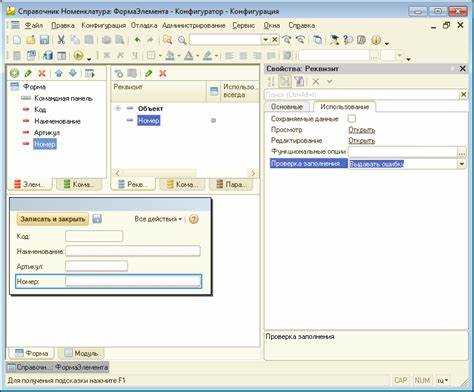The height and width of the screenshot is (392, 474).
Task: Click confirm checkmark icon in Свойства toolbar
Action: click(330, 82)
